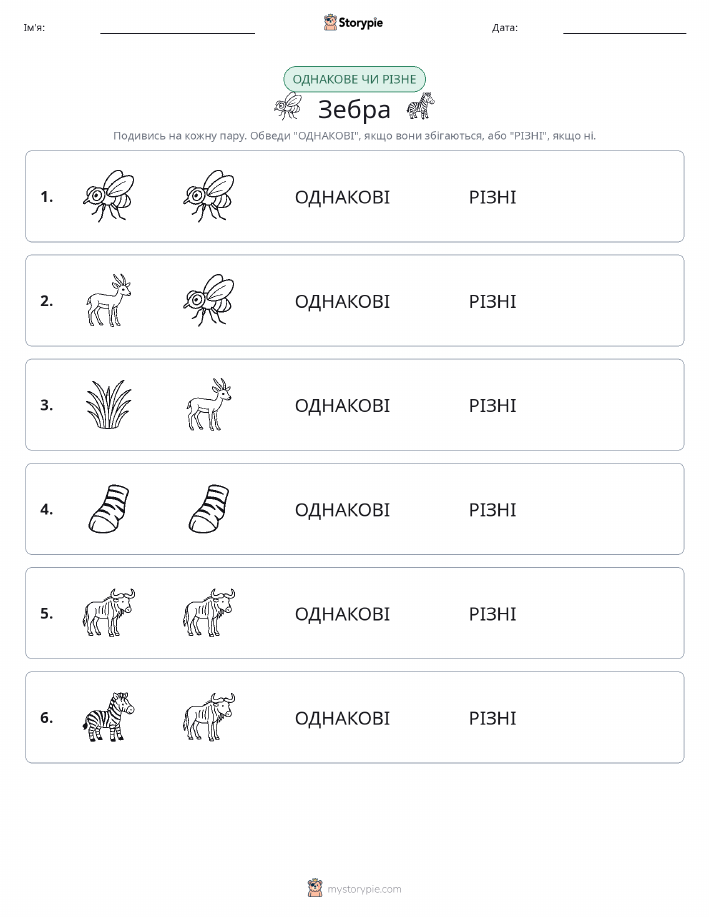Select ОДНАКОВІ for row 4

pos(342,510)
